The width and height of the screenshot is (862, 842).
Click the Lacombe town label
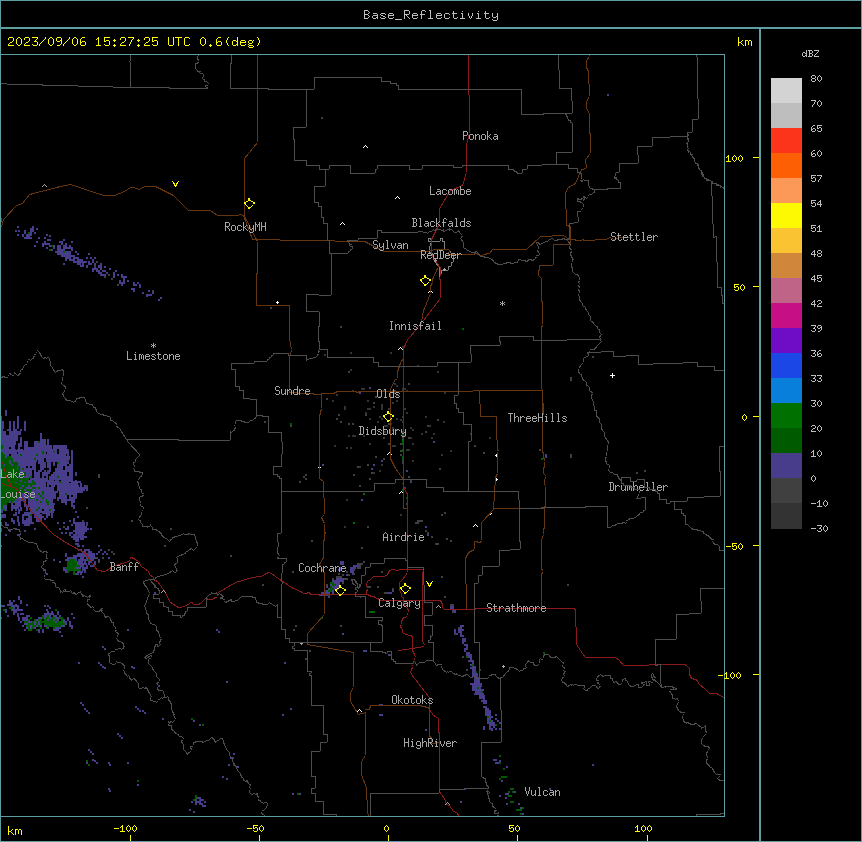click(450, 191)
